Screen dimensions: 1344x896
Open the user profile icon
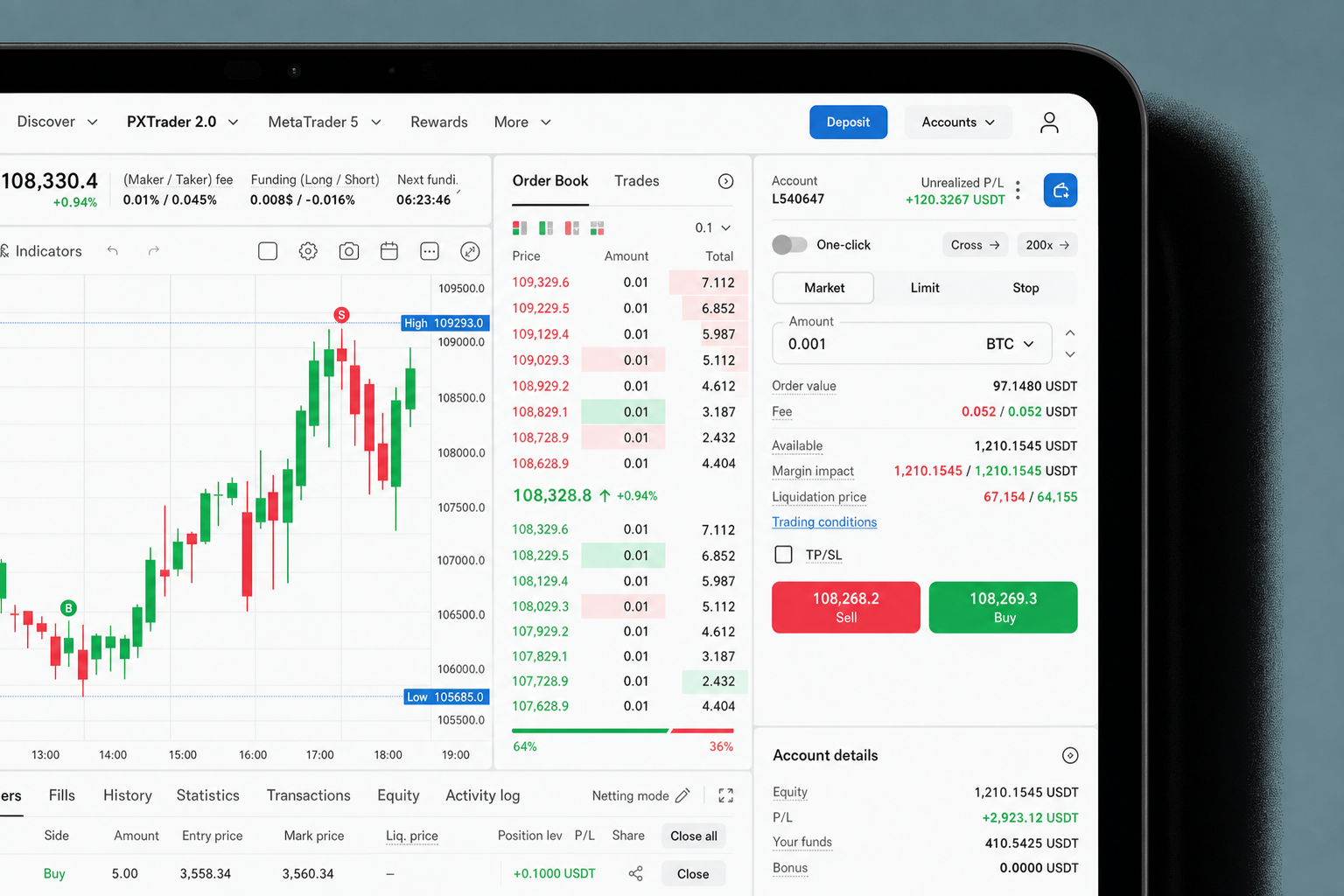tap(1049, 122)
